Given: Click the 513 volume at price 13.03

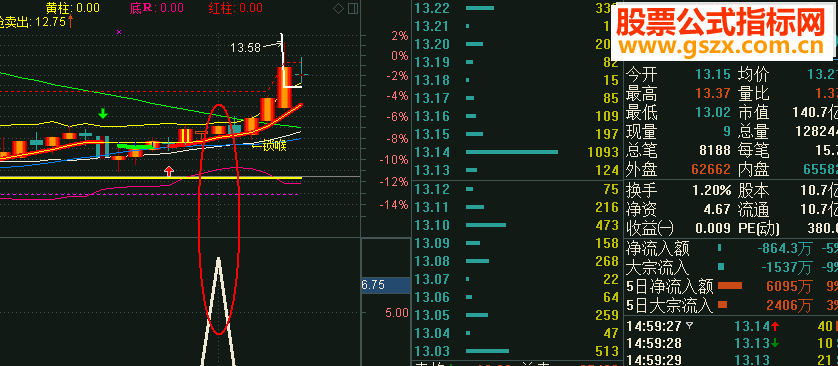Looking at the screenshot, I should coord(608,352).
